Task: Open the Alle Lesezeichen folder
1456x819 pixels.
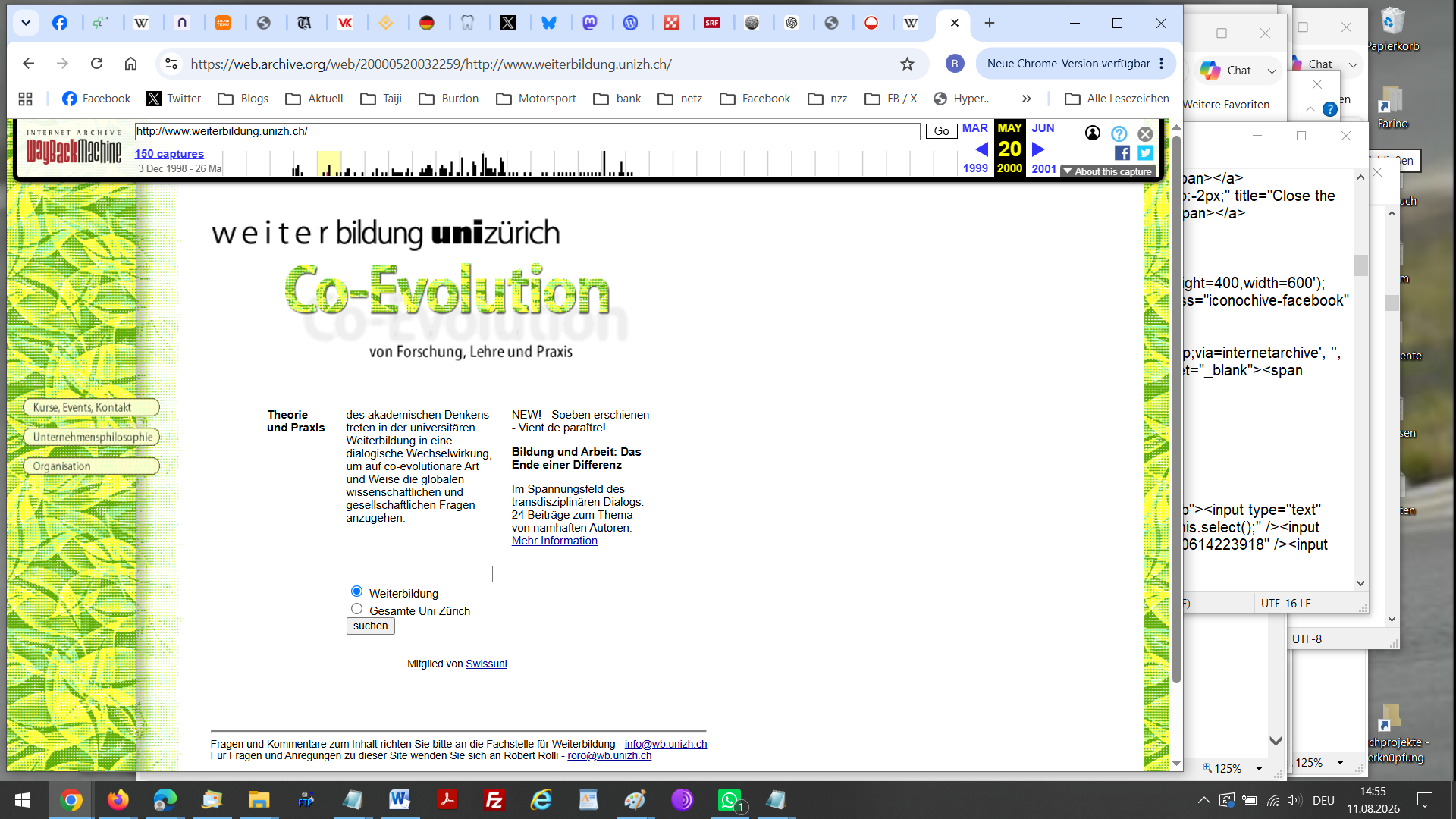Action: [1117, 99]
